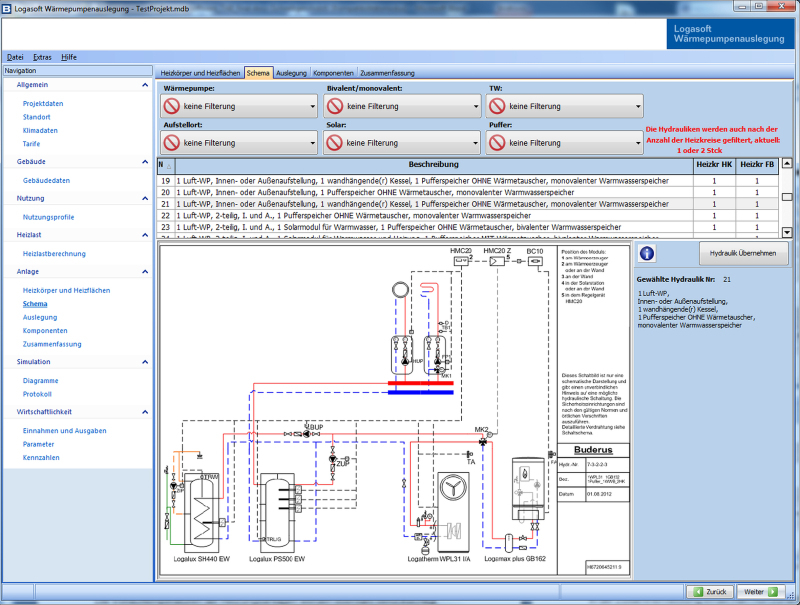Select the Schema tab
The image size is (800, 605).
[x=258, y=73]
